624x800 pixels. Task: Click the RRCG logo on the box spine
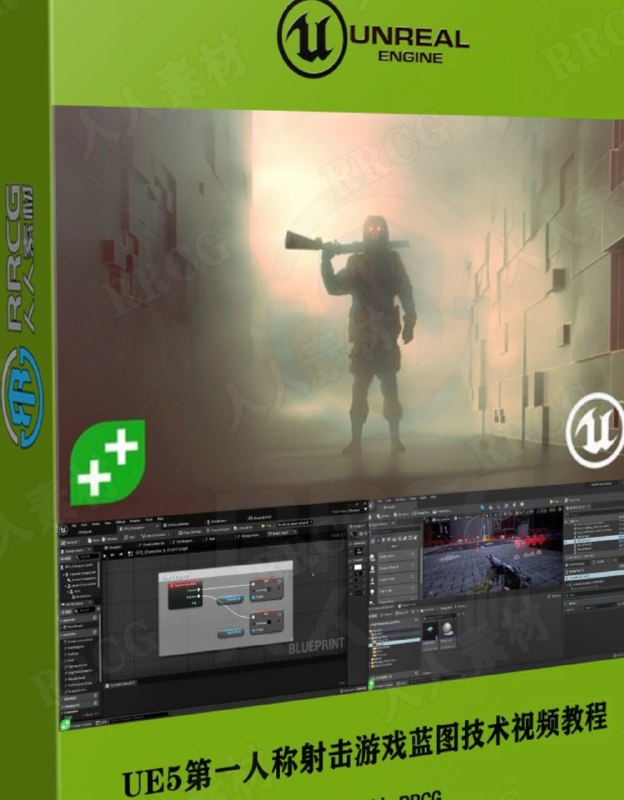tap(21, 315)
